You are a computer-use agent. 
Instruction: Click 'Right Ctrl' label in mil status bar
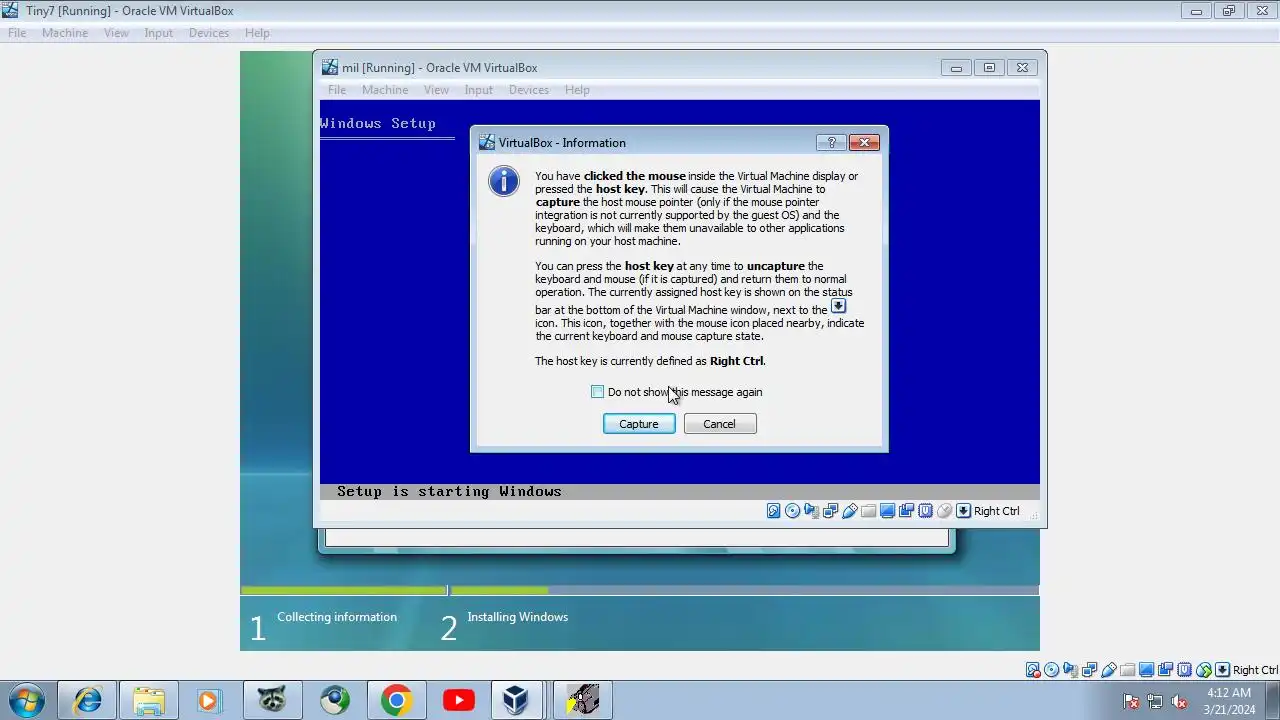tap(997, 511)
